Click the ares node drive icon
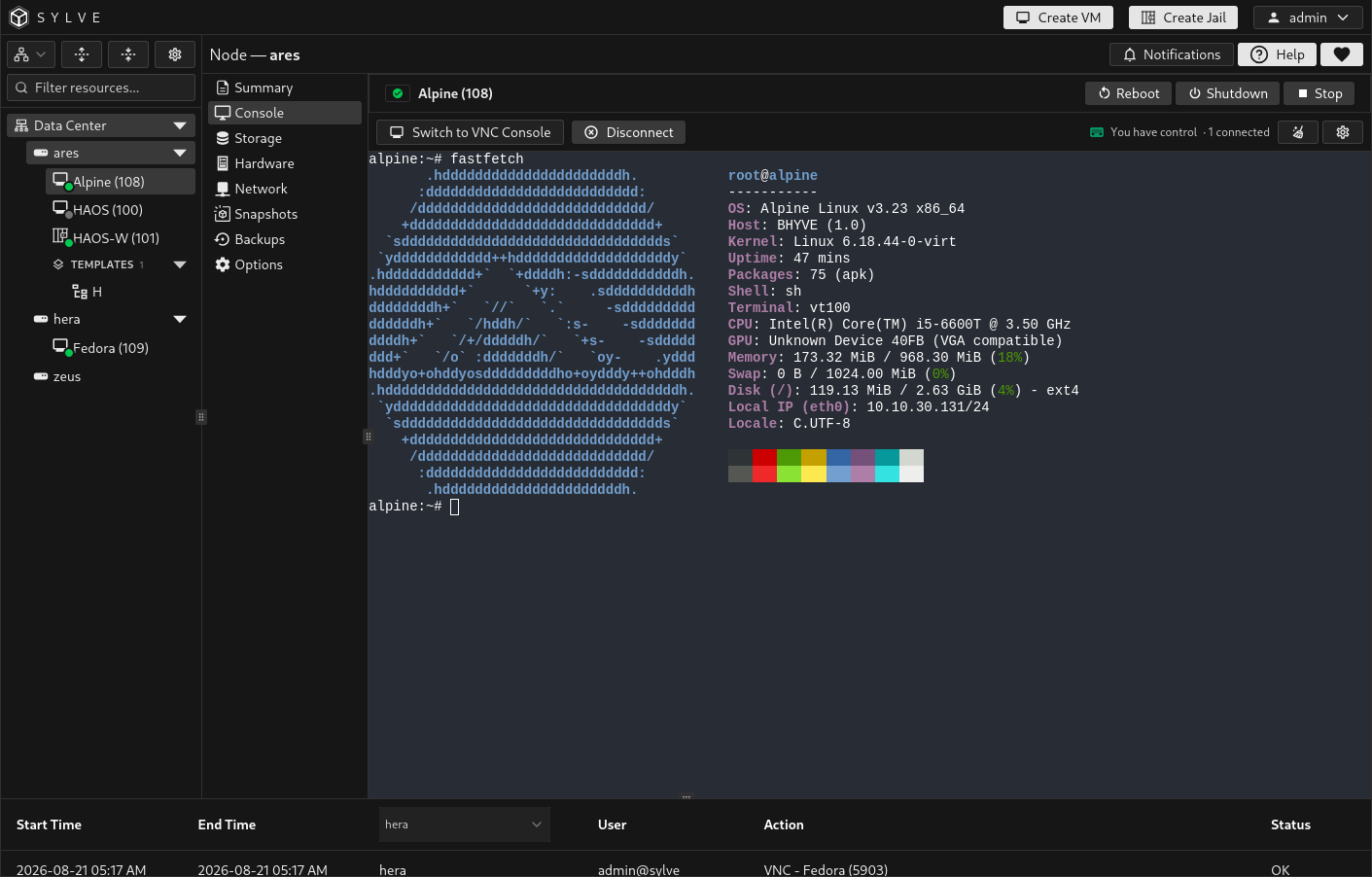The image size is (1372, 877). pyautogui.click(x=41, y=153)
